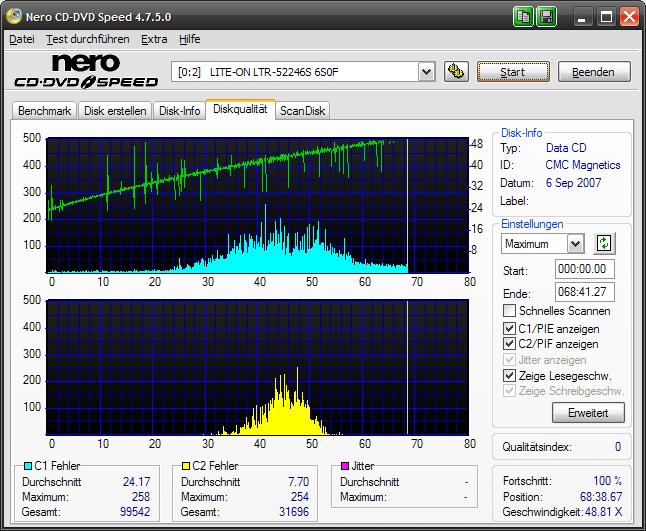Open the Extra menu

click(154, 39)
